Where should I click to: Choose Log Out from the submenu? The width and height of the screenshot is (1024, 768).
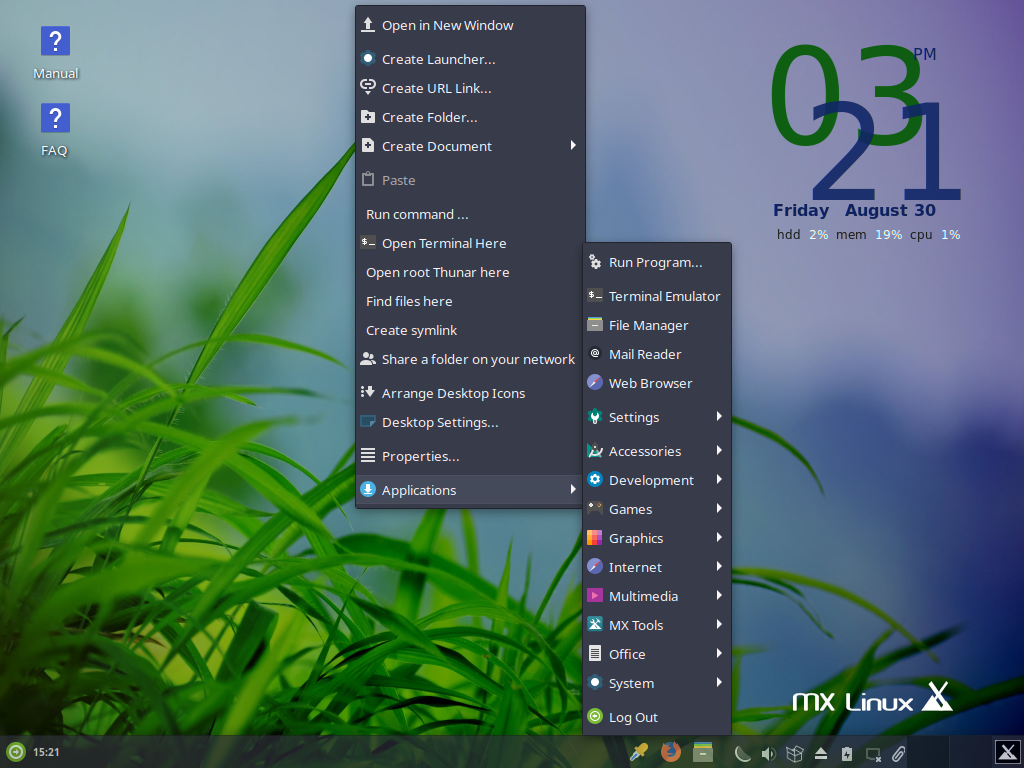click(657, 717)
